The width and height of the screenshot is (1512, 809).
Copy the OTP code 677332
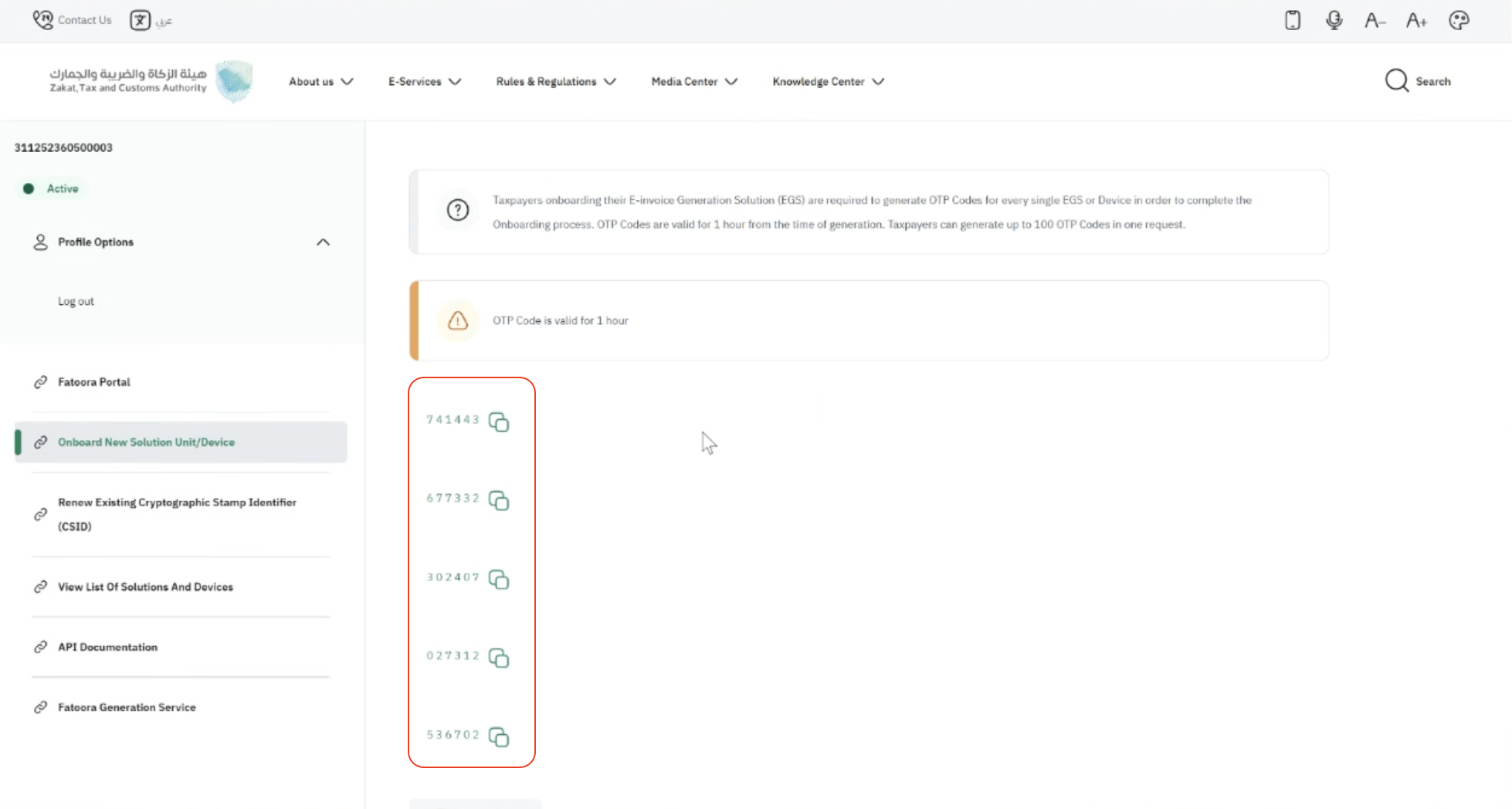[499, 501]
